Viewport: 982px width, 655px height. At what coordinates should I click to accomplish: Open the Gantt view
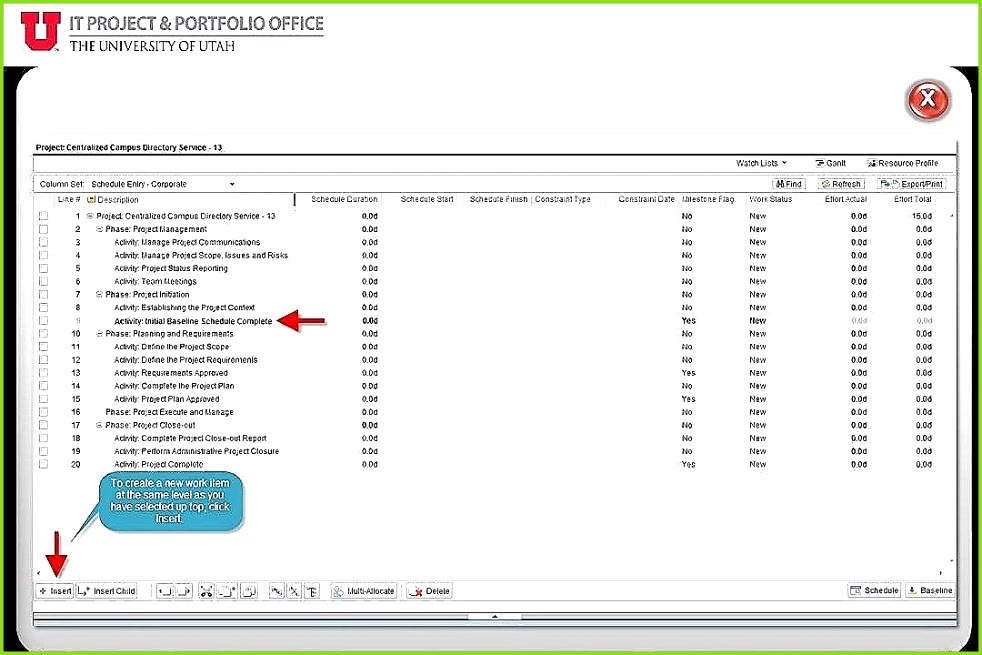830,163
